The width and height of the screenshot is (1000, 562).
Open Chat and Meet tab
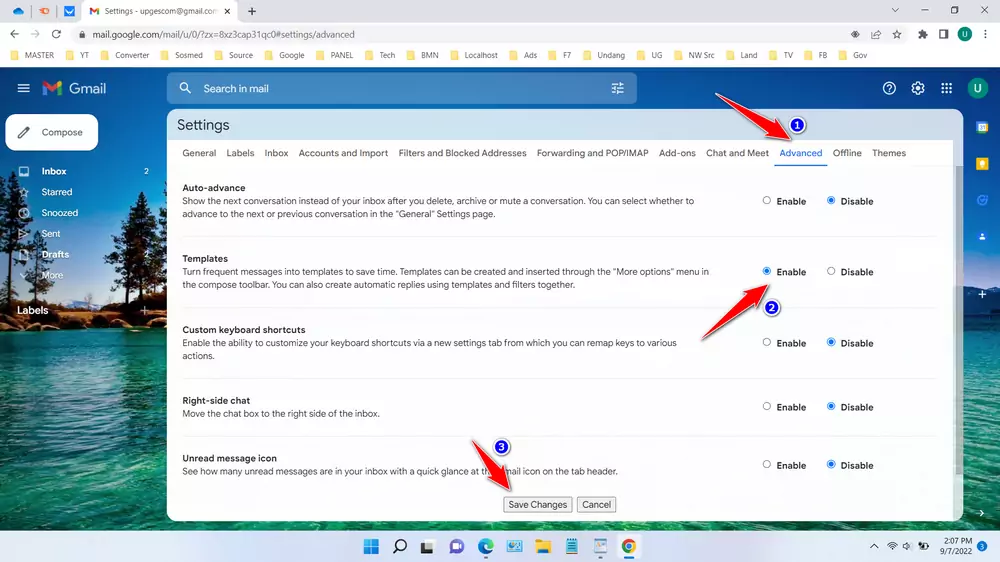coord(737,153)
